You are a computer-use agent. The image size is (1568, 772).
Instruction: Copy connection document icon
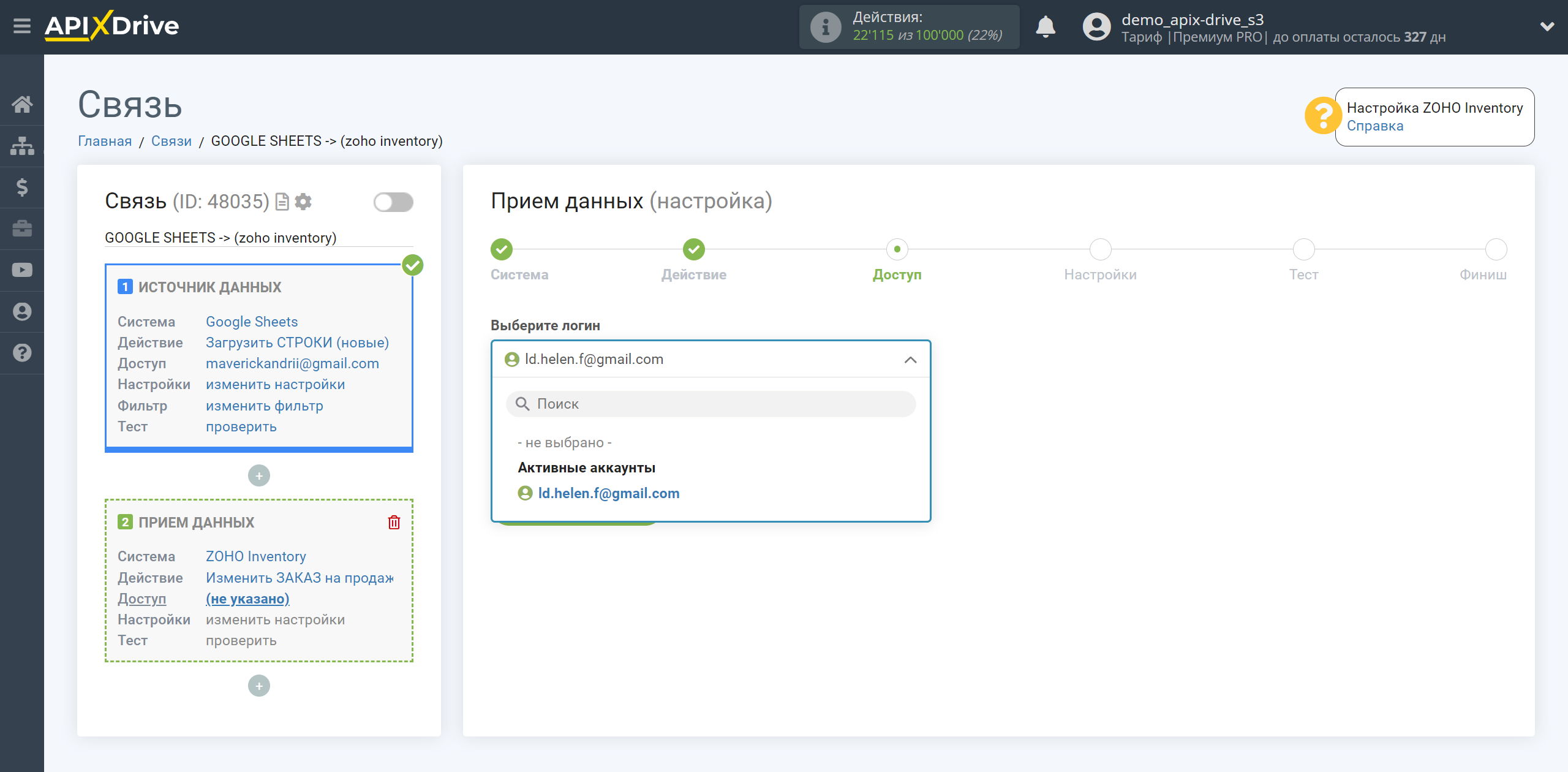(282, 202)
